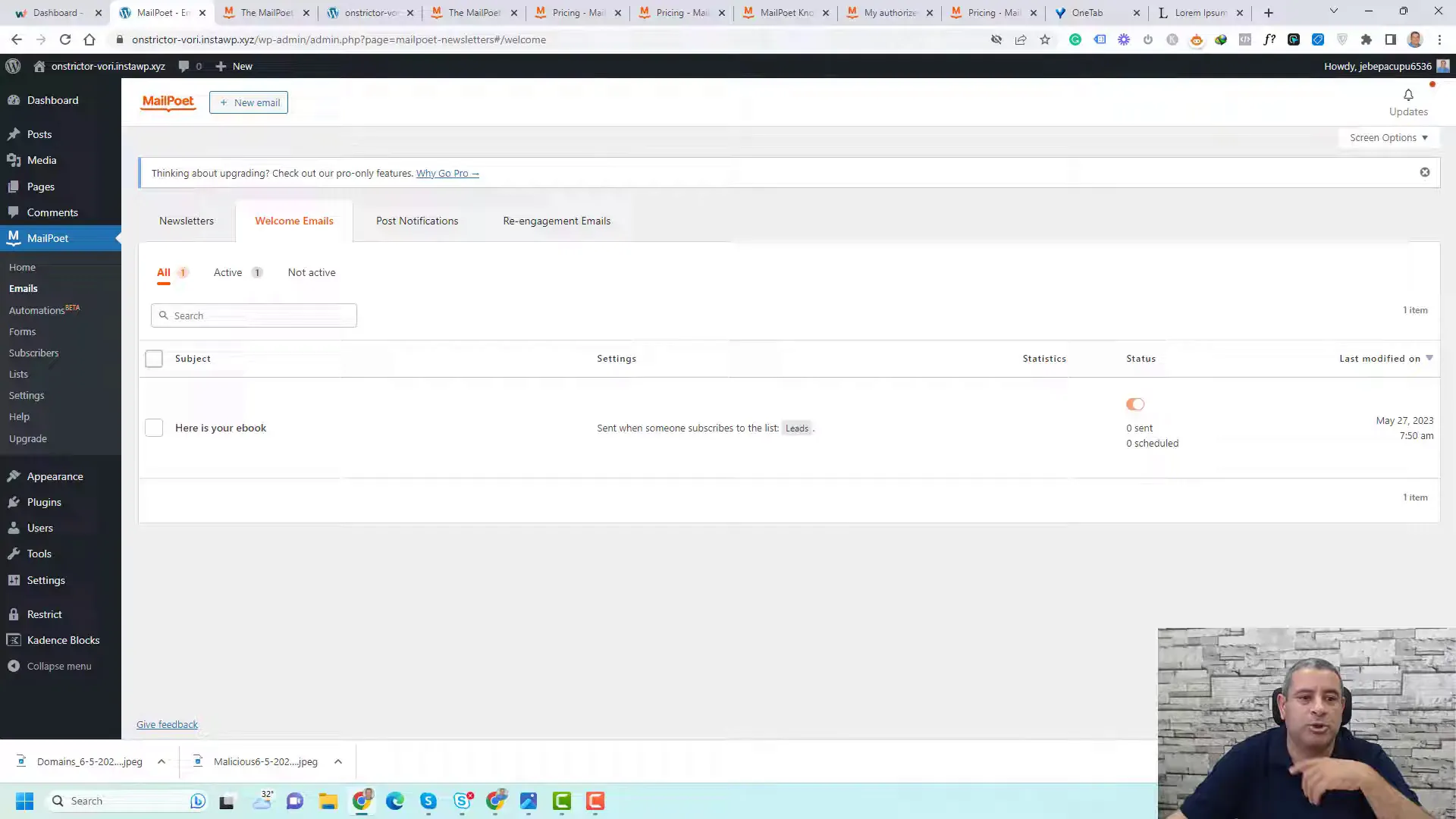Expand the Automations beta menu item
Viewport: 1456px width, 819px height.
pos(40,310)
